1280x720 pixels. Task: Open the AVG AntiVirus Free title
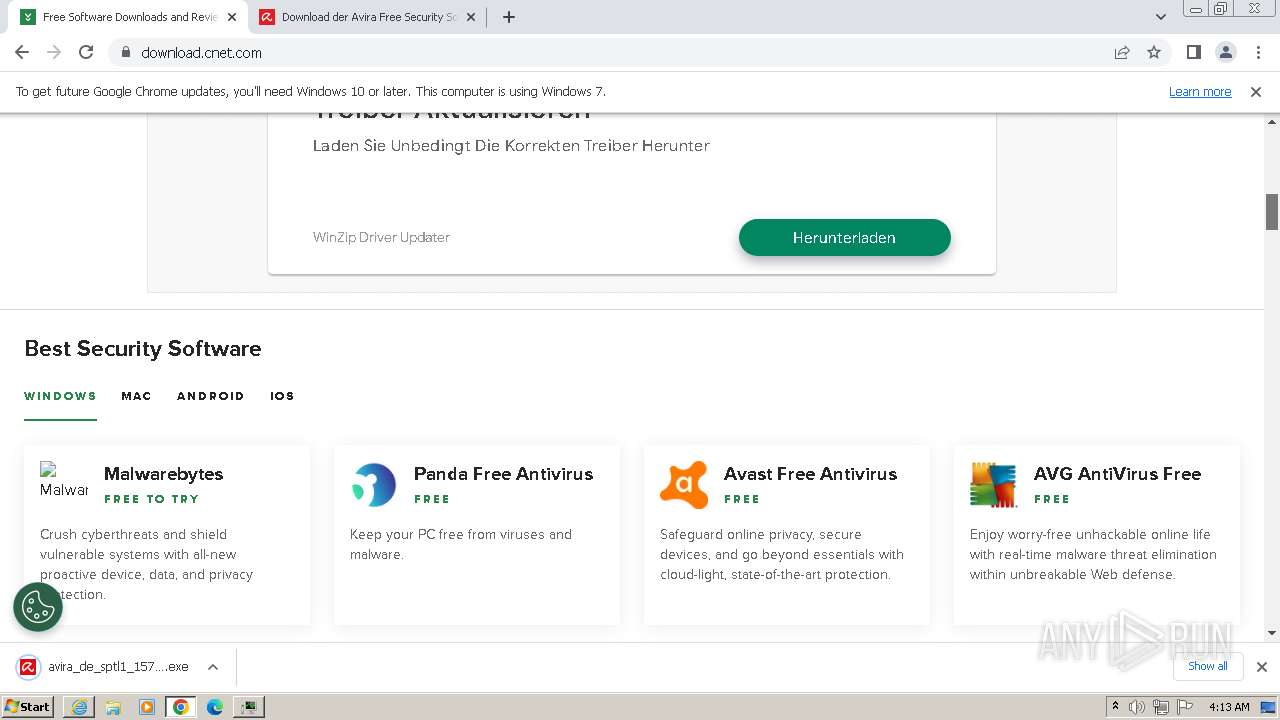pos(1118,474)
